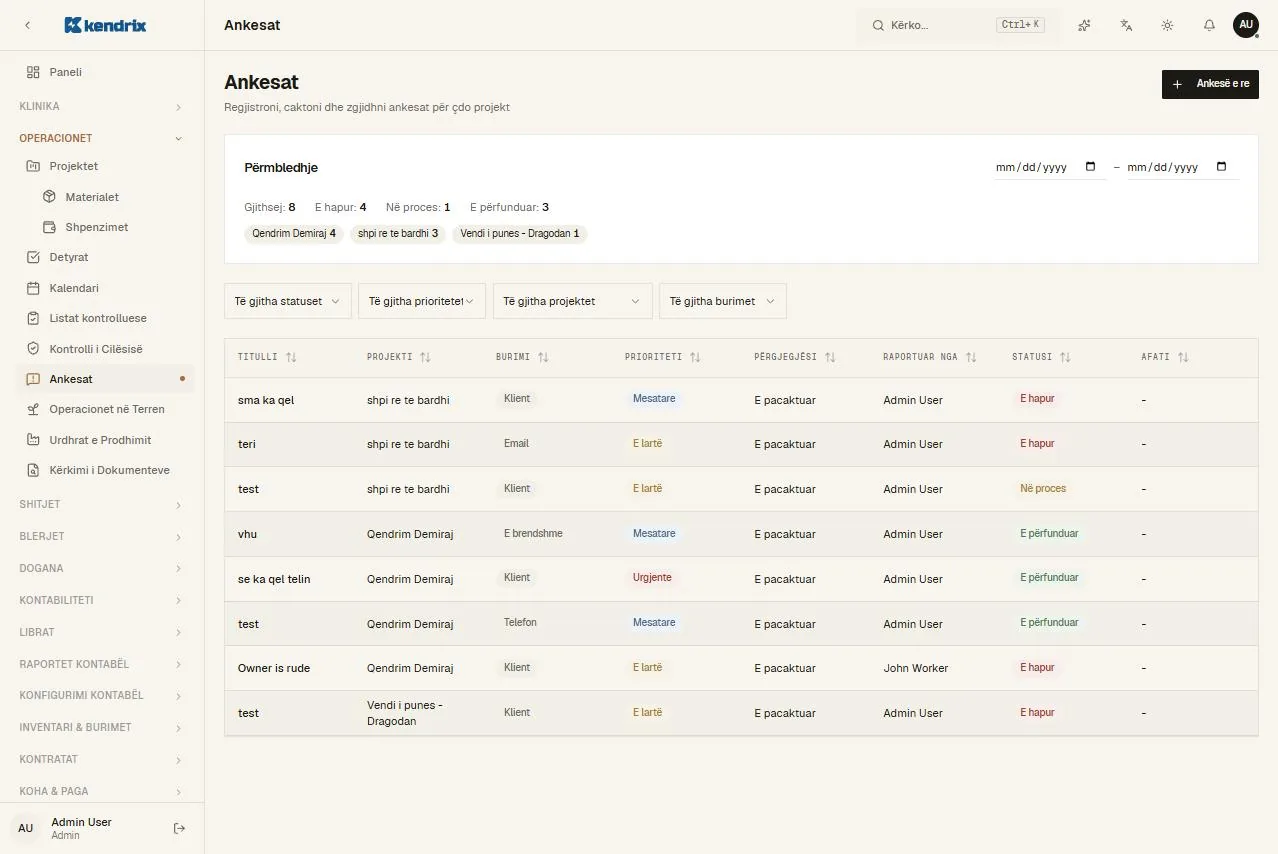The width and height of the screenshot is (1278, 854).
Task: Collapse sidebar with the back chevron
Action: click(27, 25)
